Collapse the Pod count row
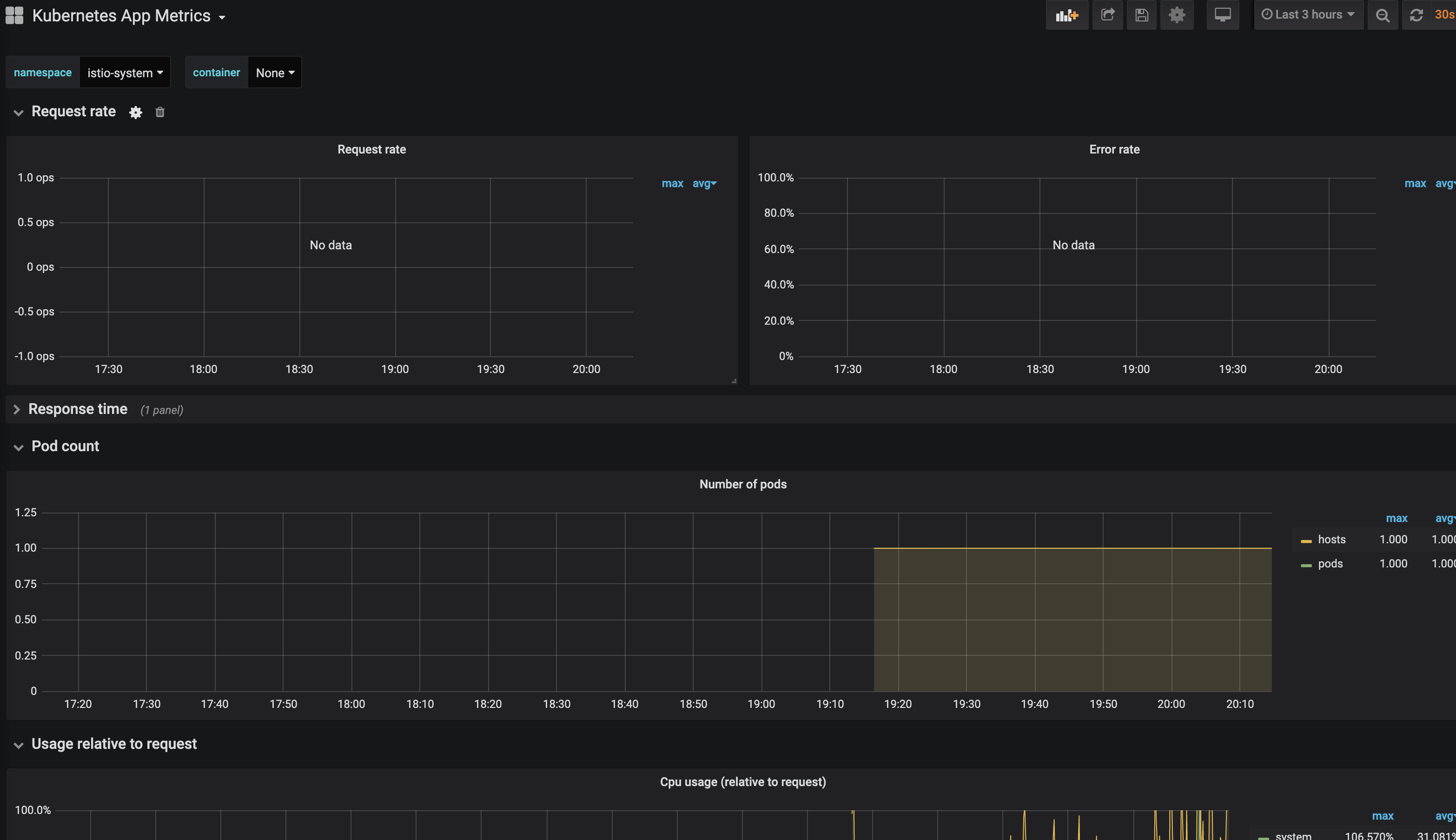 click(65, 446)
